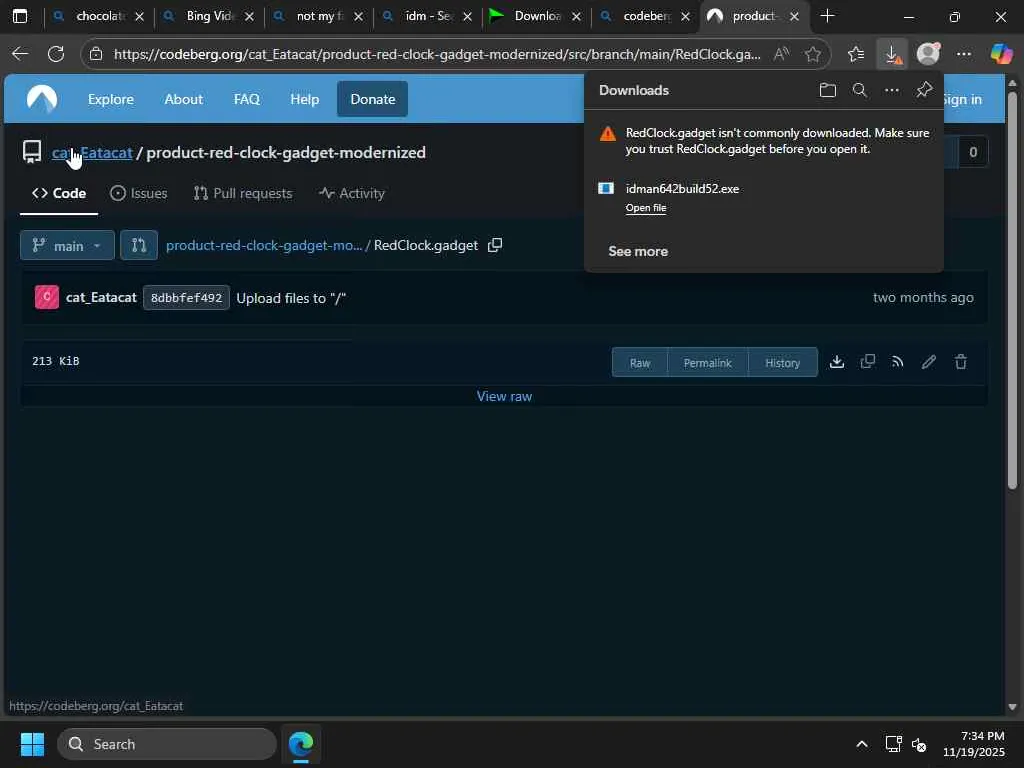Click the History button
Screen dimensions: 1024x768
tap(782, 362)
